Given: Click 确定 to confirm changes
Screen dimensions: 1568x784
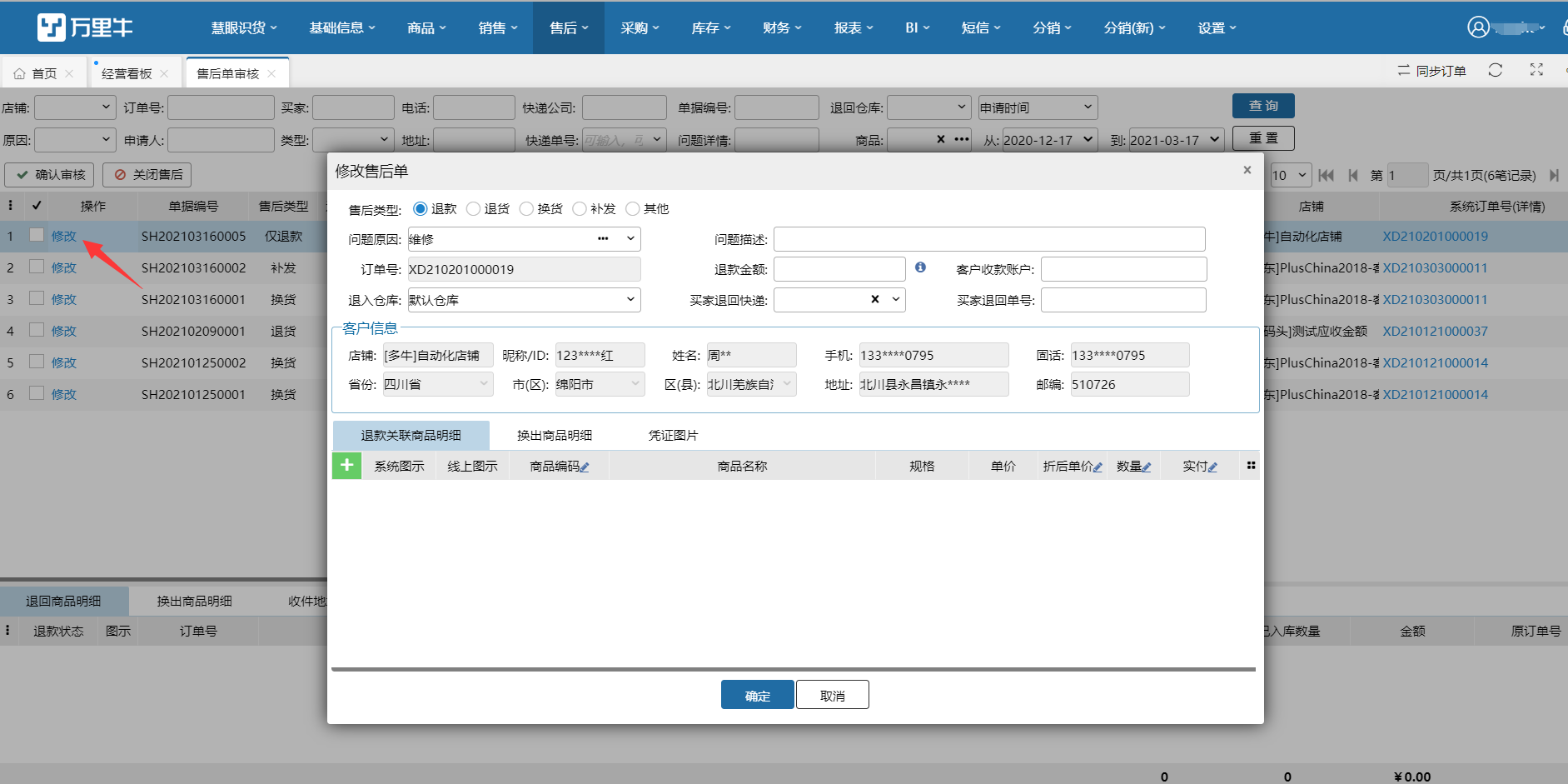Looking at the screenshot, I should [x=758, y=695].
